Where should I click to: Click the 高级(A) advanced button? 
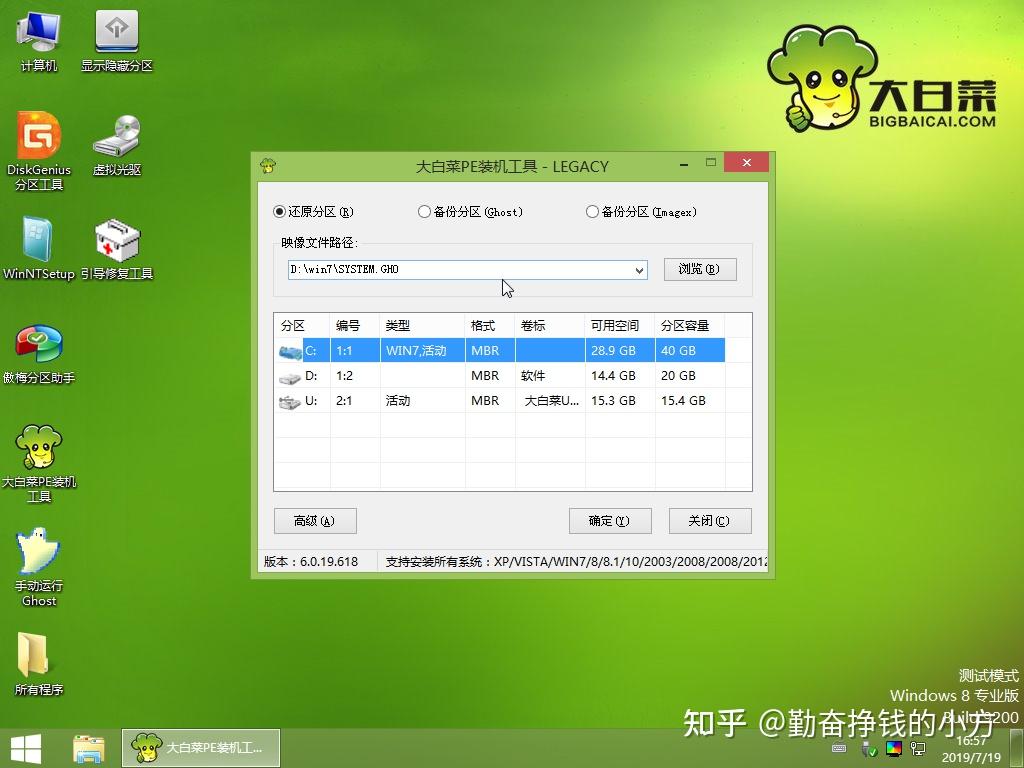(x=315, y=521)
